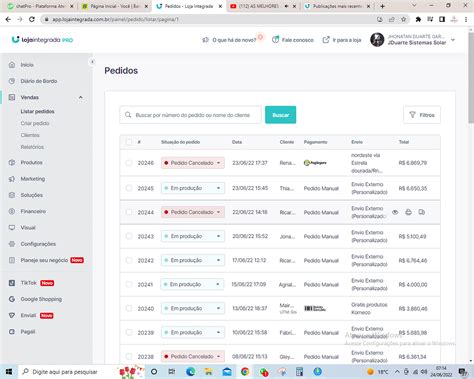This screenshot has height=379, width=474.
Task: Tick the select-all orders checkbox in header
Action: click(129, 142)
